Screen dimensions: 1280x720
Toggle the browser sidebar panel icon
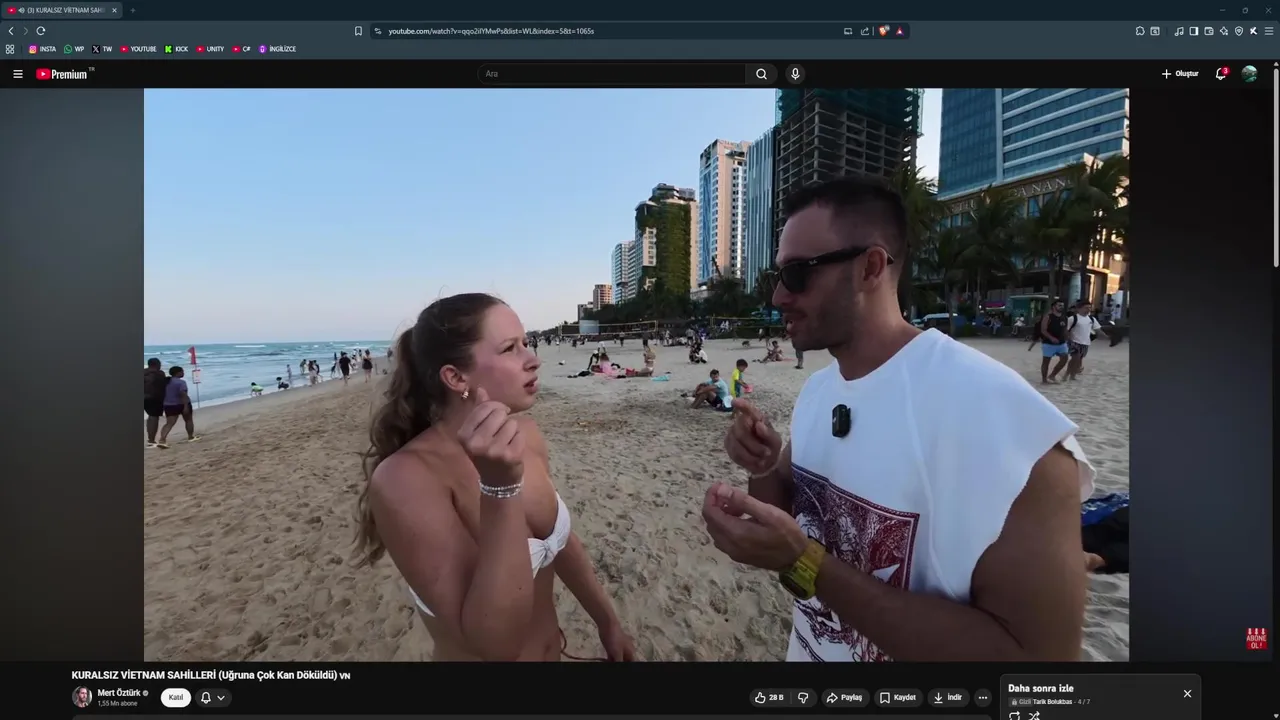coord(1194,31)
